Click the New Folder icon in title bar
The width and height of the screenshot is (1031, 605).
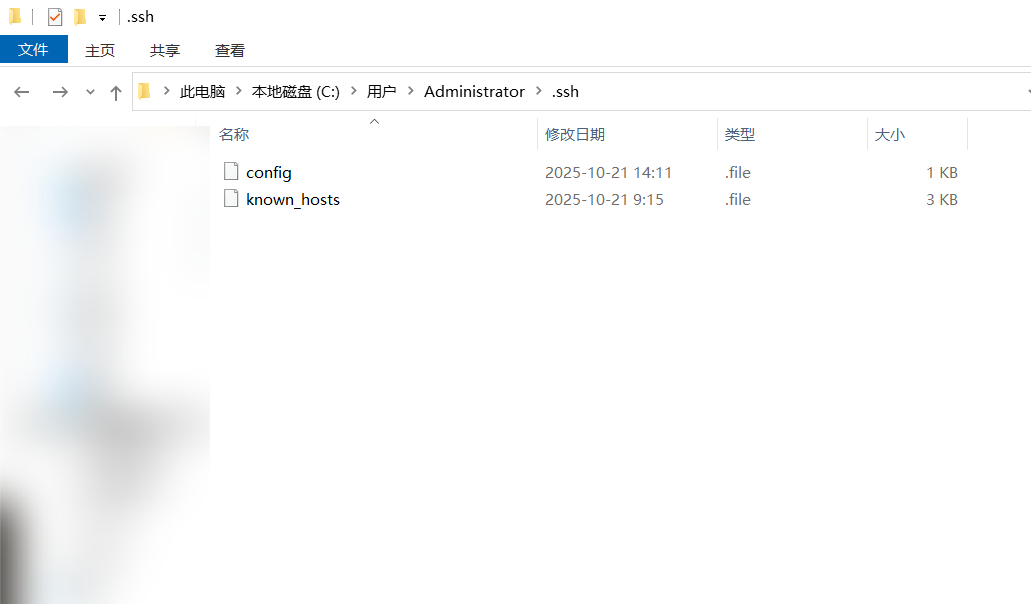(x=80, y=17)
